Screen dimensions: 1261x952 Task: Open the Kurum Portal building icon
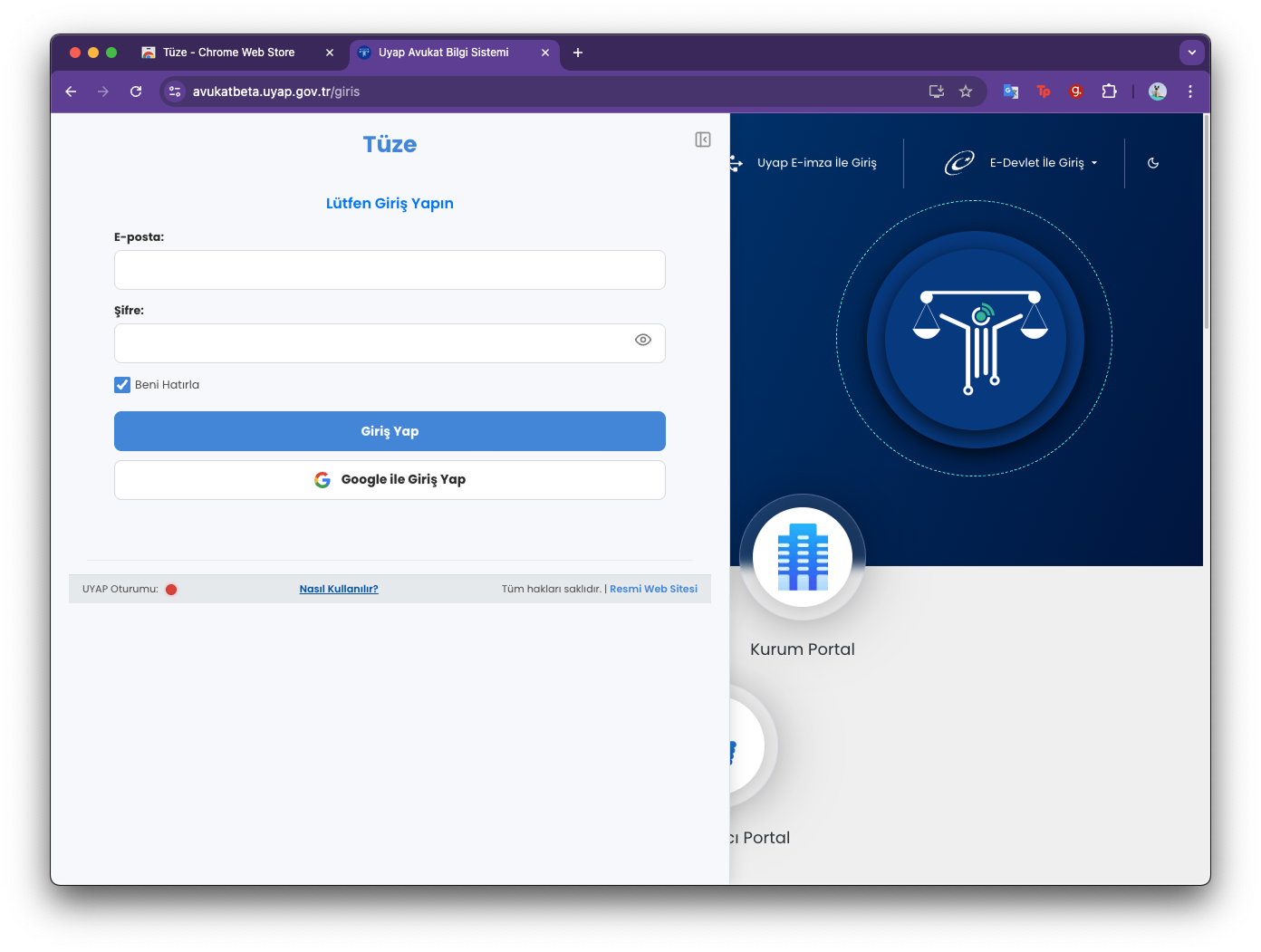[x=803, y=557]
